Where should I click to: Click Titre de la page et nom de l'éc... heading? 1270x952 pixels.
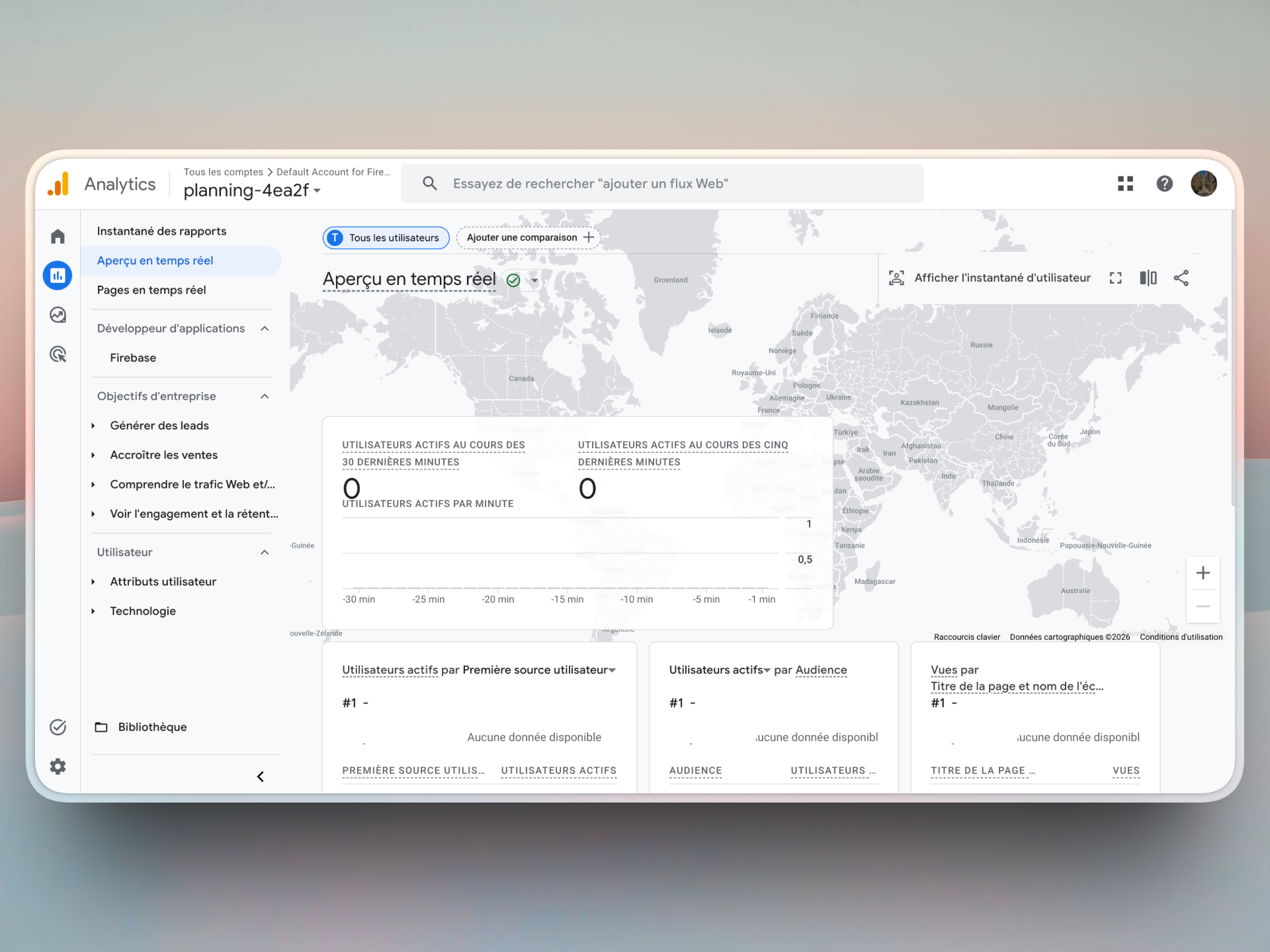tap(1017, 686)
